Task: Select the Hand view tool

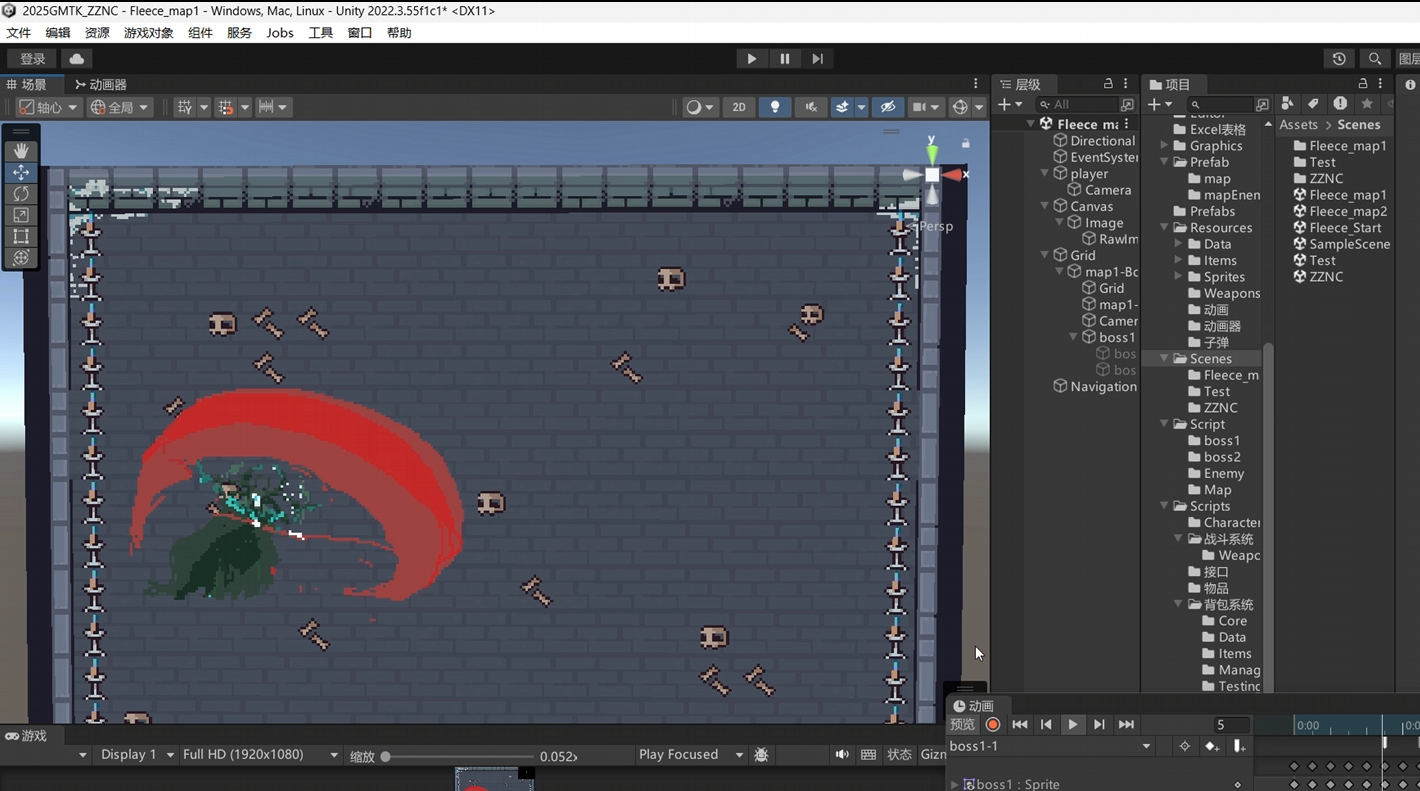Action: pyautogui.click(x=21, y=151)
